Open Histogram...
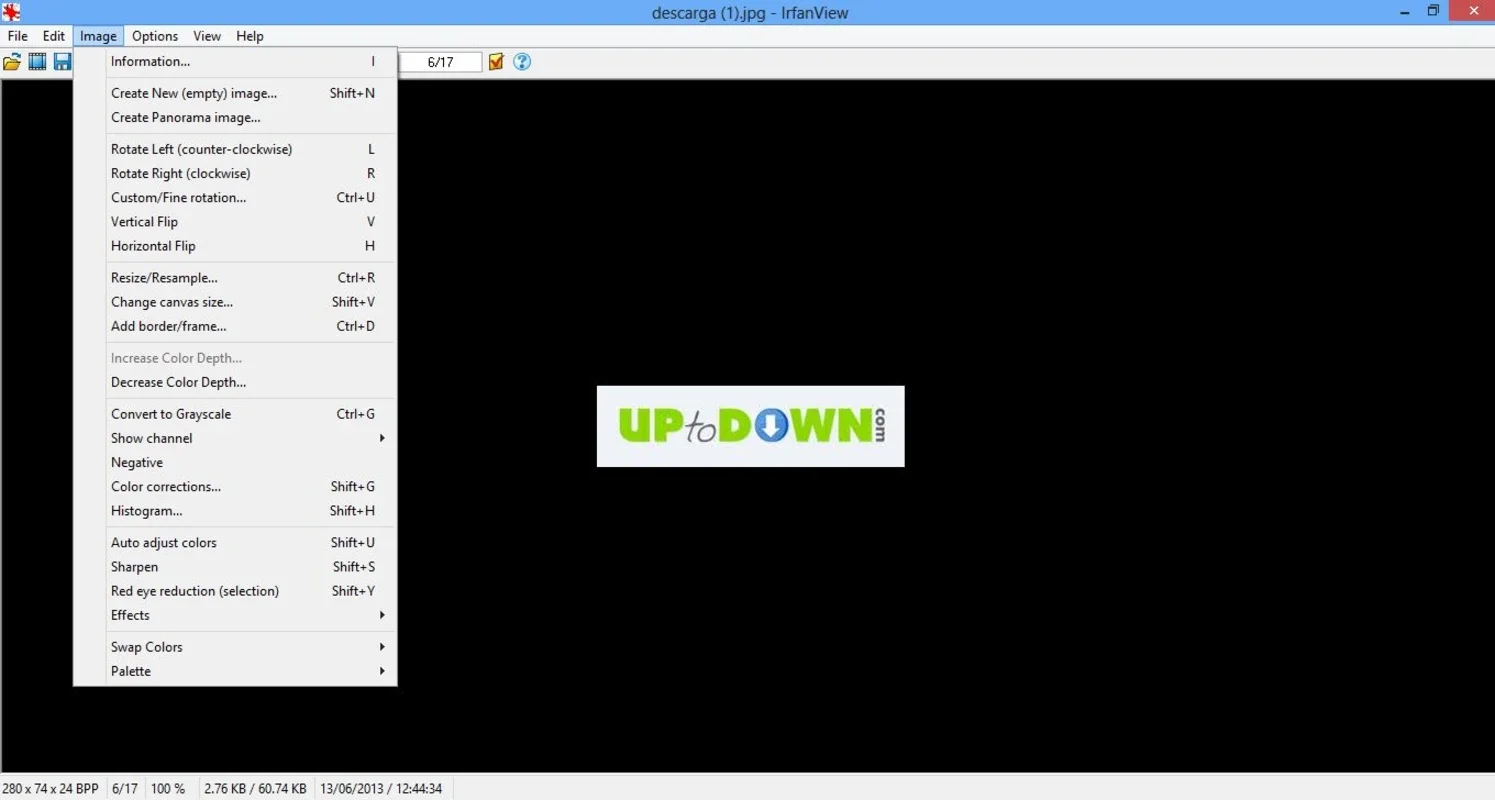This screenshot has width=1495, height=800. [235, 510]
